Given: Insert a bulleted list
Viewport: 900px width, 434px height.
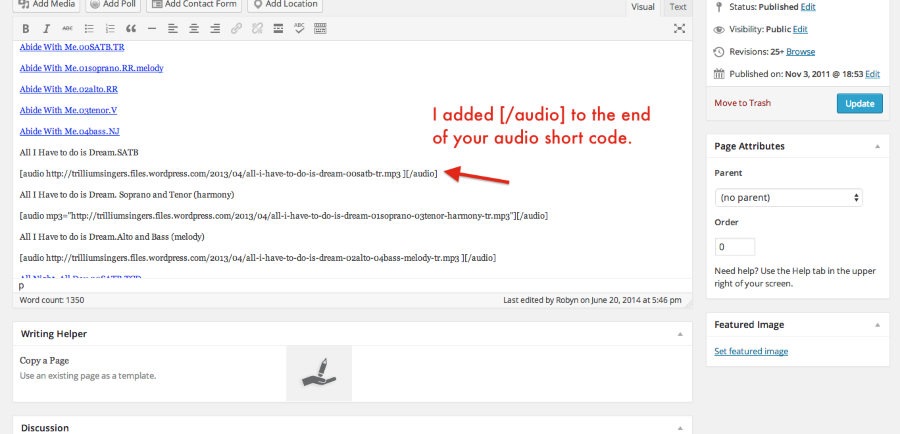Looking at the screenshot, I should coord(89,29).
